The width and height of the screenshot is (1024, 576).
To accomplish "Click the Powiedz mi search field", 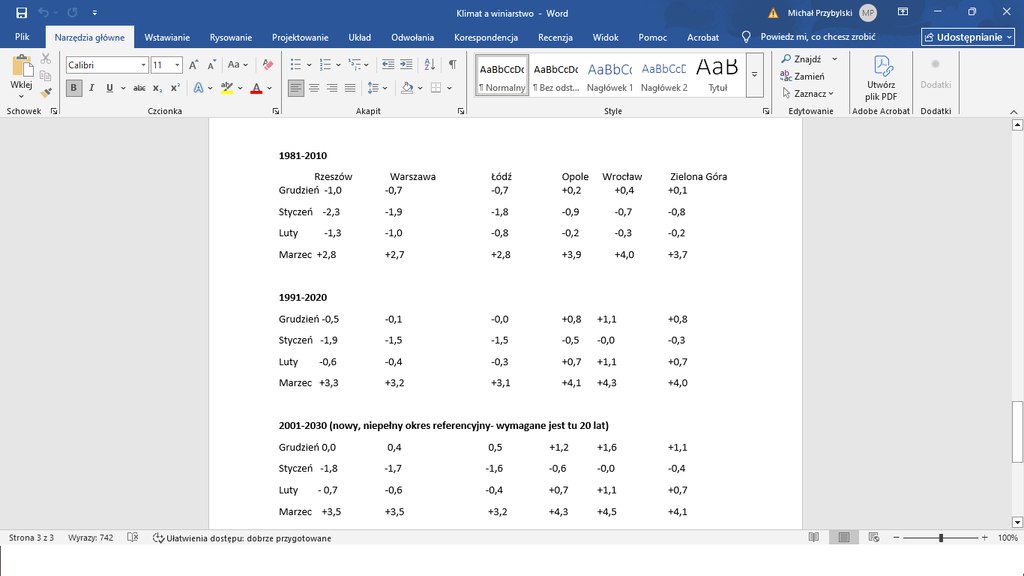I will [x=818, y=37].
